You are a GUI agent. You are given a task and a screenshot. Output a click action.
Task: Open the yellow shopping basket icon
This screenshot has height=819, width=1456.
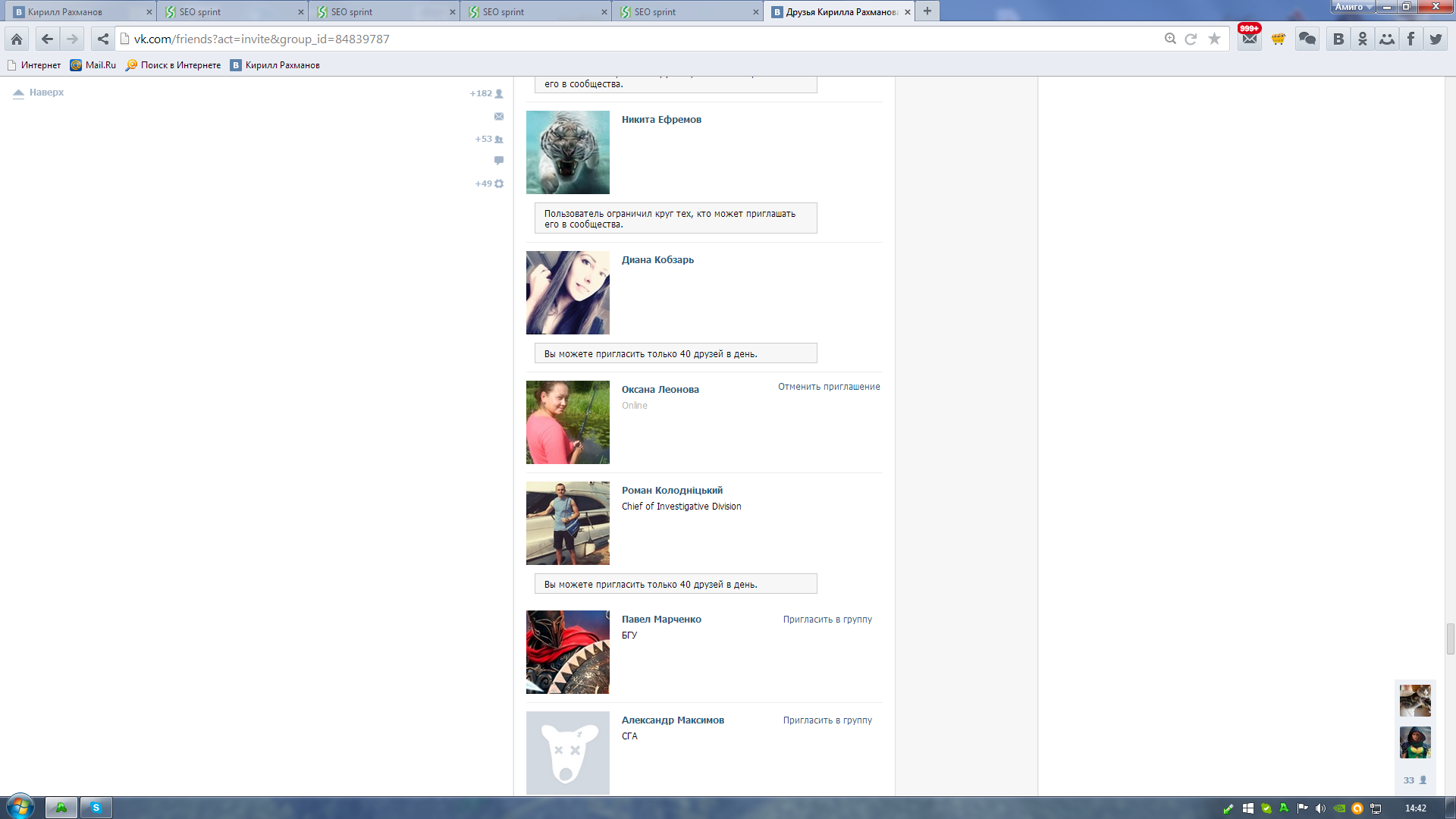(1279, 39)
